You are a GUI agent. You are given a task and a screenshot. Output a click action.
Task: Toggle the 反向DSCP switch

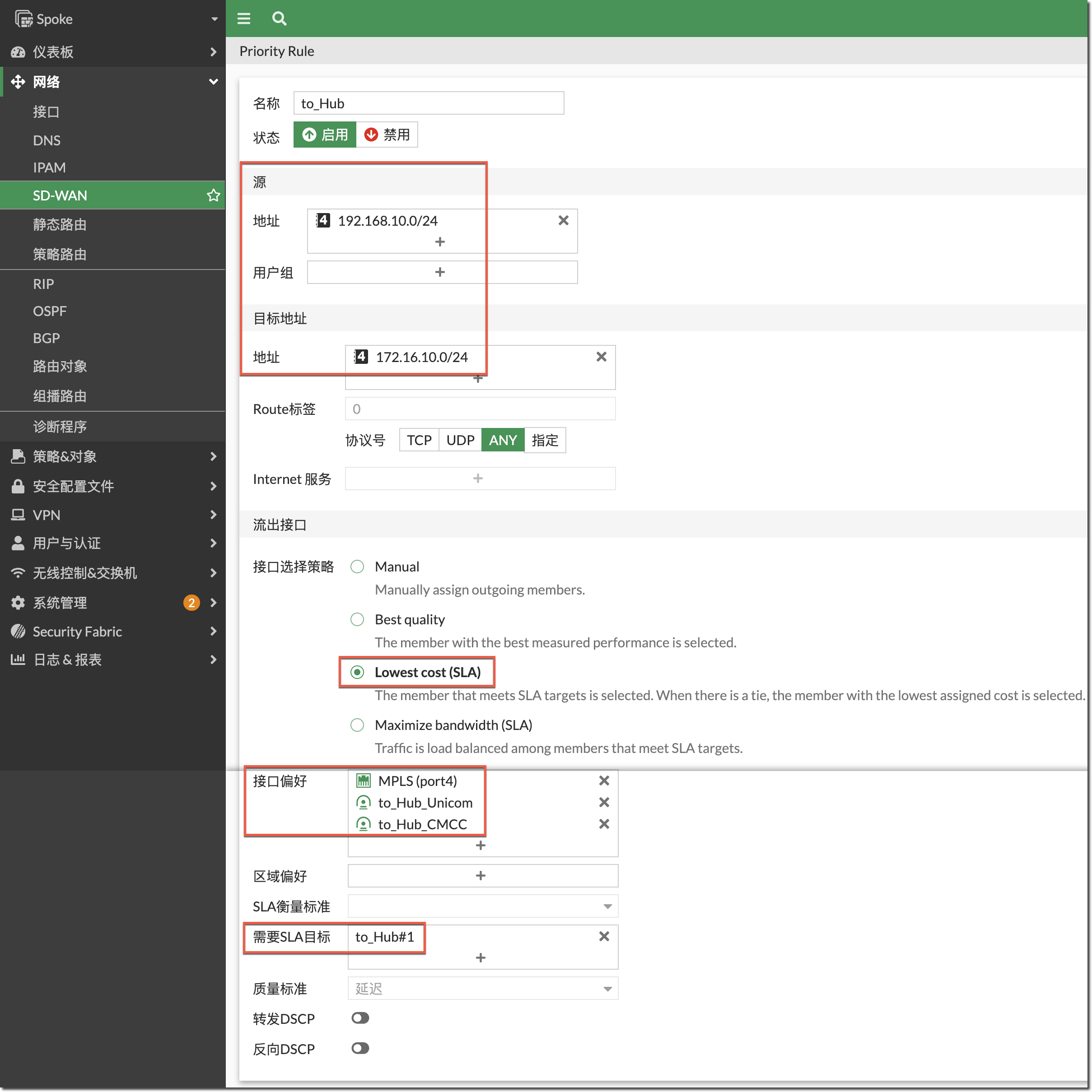360,1049
